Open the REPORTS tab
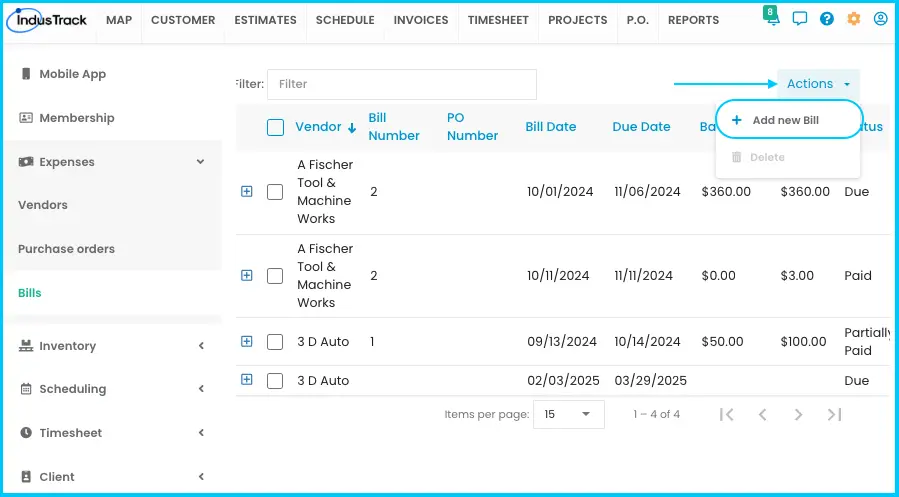Image resolution: width=899 pixels, height=497 pixels. click(x=693, y=20)
